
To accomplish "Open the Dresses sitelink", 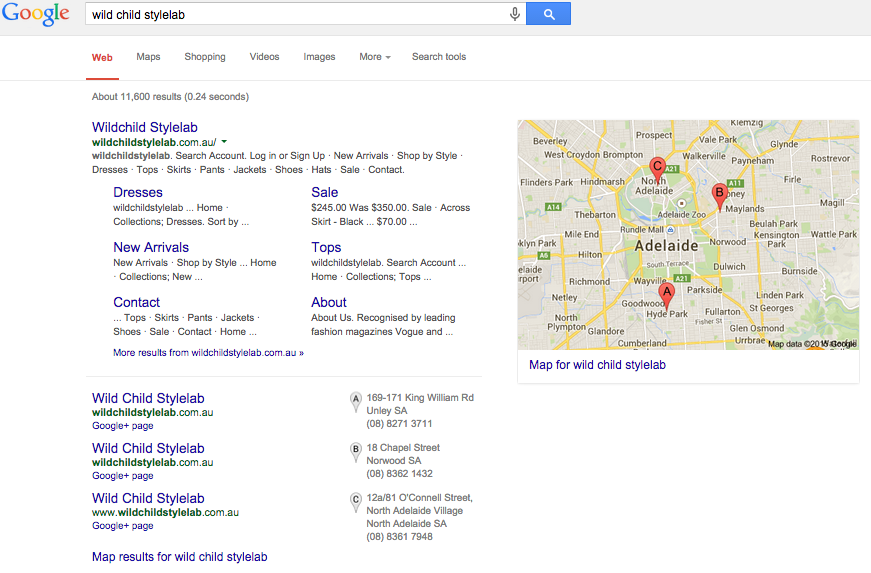I will point(138,192).
